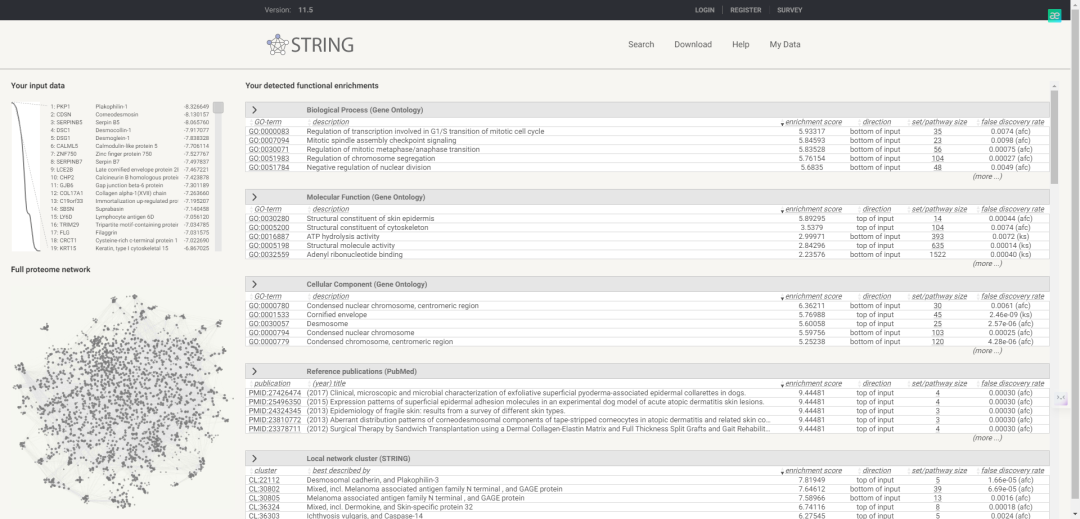Open the small side panel tab at right edge
1080x519 pixels.
click(x=1061, y=397)
